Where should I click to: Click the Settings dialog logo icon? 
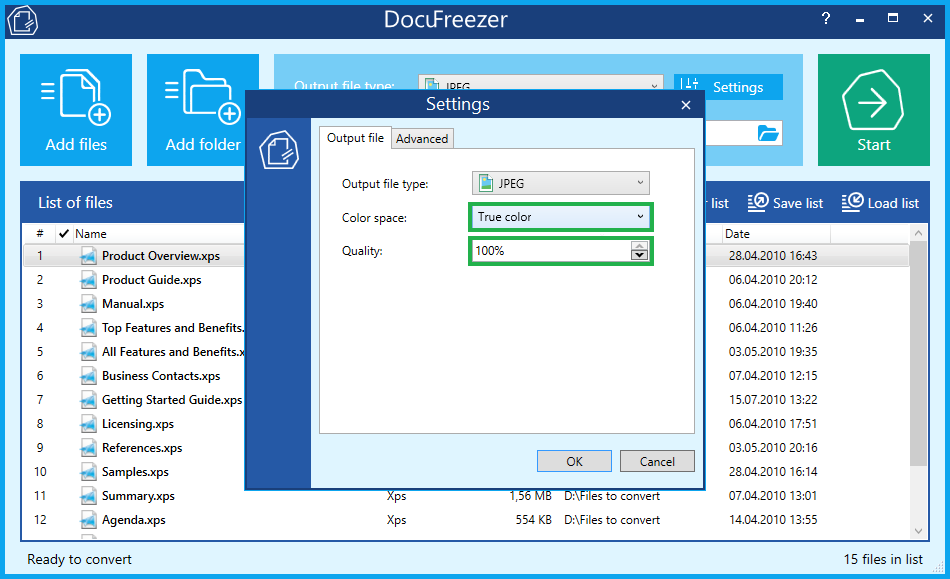pos(279,150)
